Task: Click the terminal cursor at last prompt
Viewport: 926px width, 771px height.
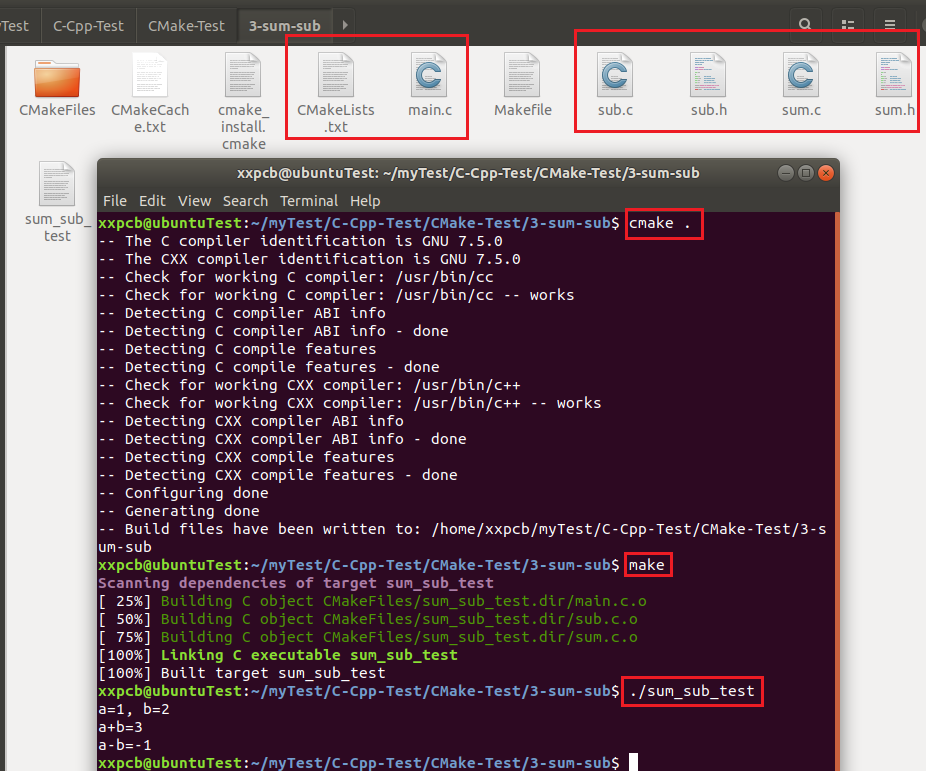Action: 633,763
